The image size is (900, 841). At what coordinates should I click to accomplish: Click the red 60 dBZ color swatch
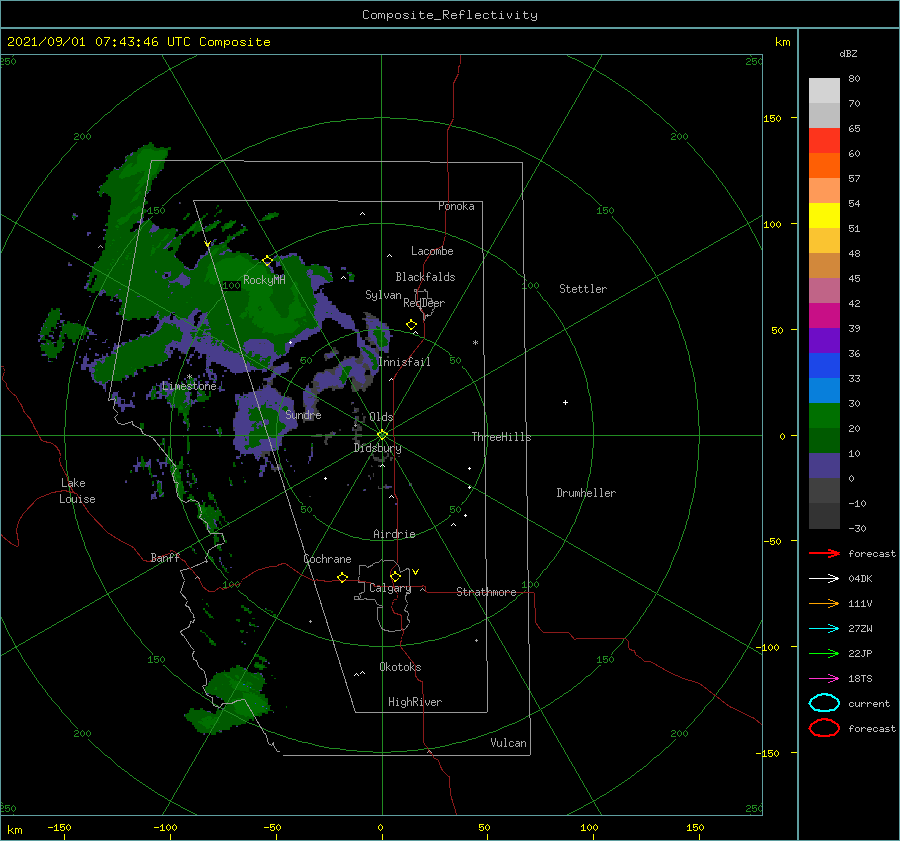tap(824, 141)
